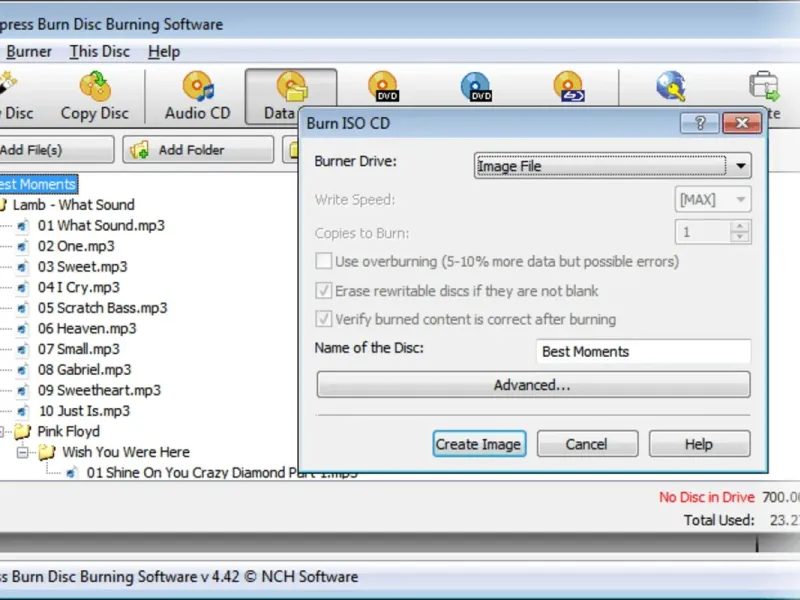Viewport: 800px width, 600px height.
Task: Click the Total Used status label
Action: coord(719,520)
